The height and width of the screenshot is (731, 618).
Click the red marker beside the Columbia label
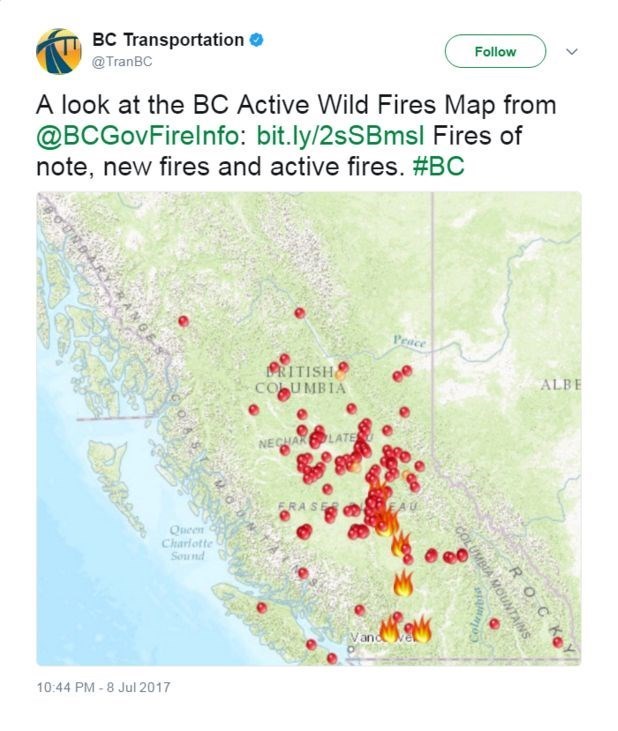[x=494, y=623]
